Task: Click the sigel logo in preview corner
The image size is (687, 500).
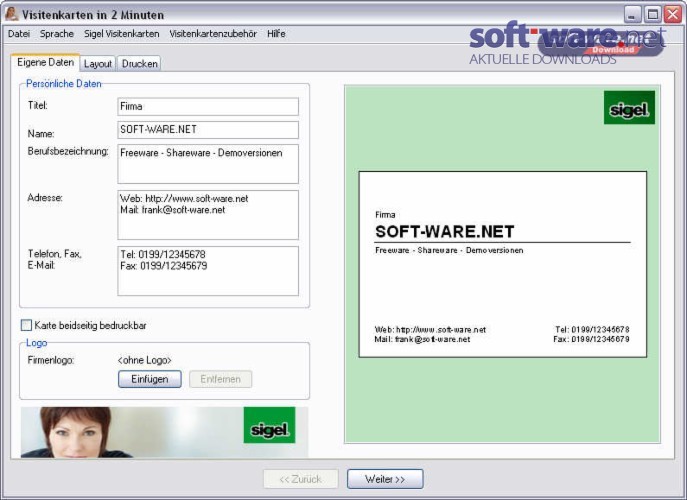Action: click(x=629, y=107)
